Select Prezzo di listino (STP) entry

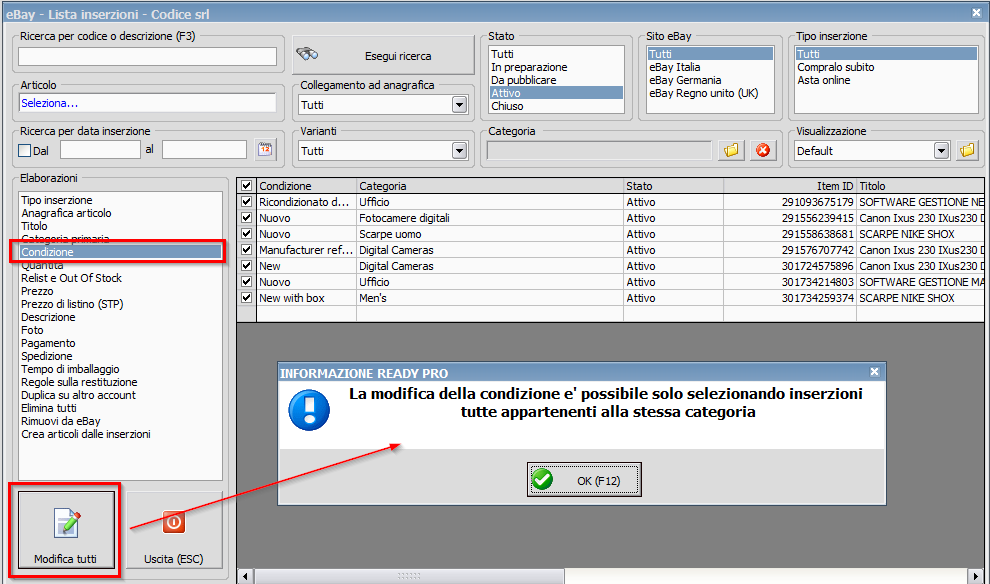tap(72, 304)
